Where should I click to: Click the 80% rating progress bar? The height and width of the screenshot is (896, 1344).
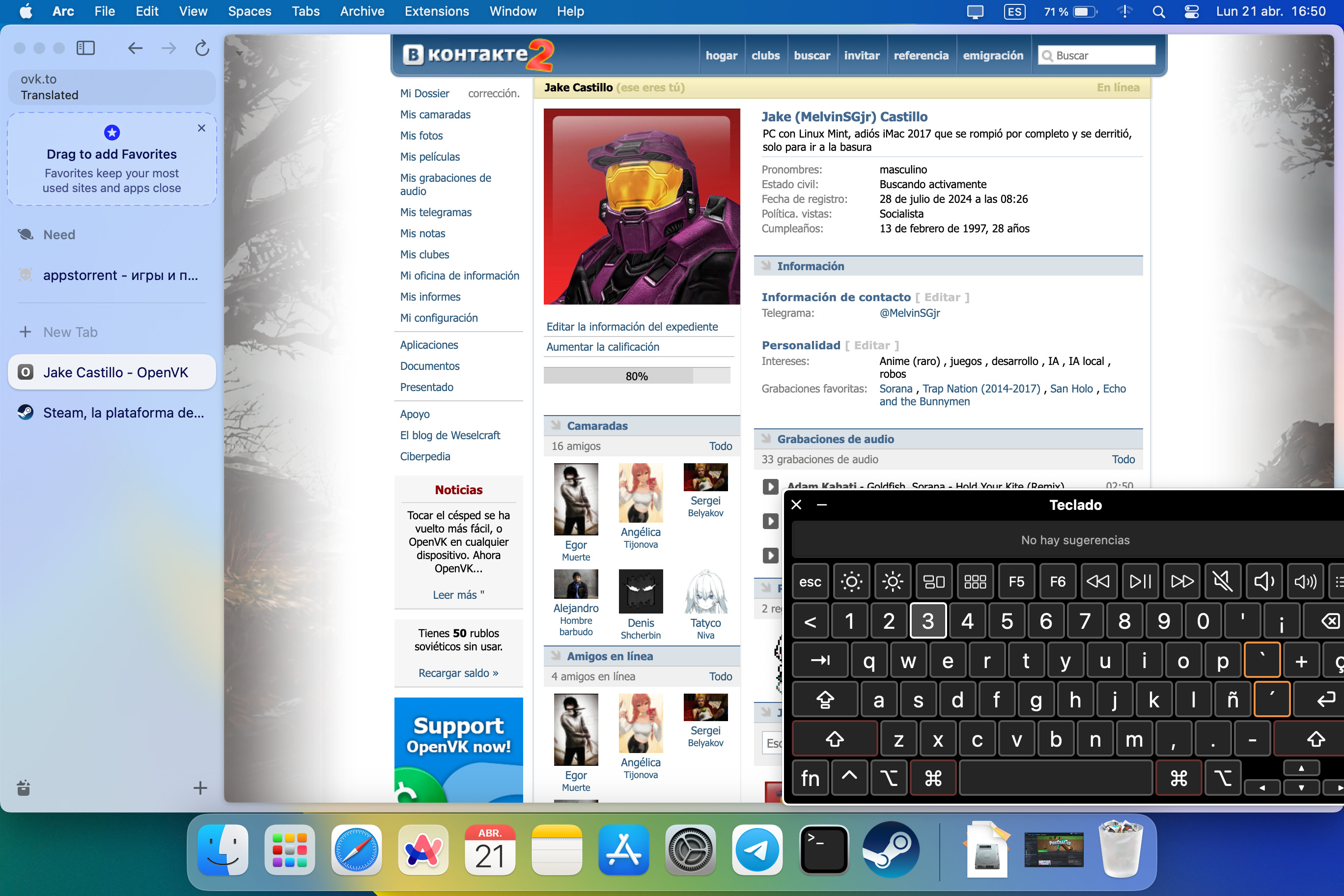click(x=636, y=376)
